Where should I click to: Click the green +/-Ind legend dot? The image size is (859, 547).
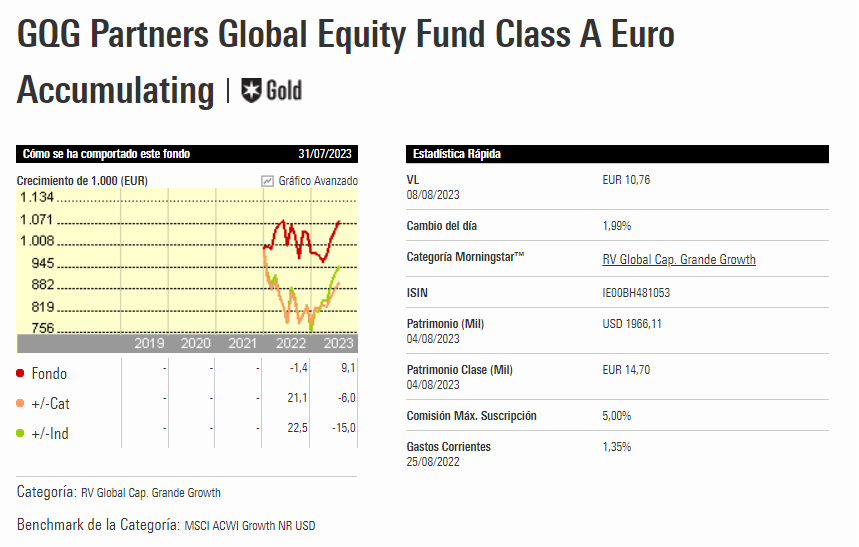click(21, 434)
